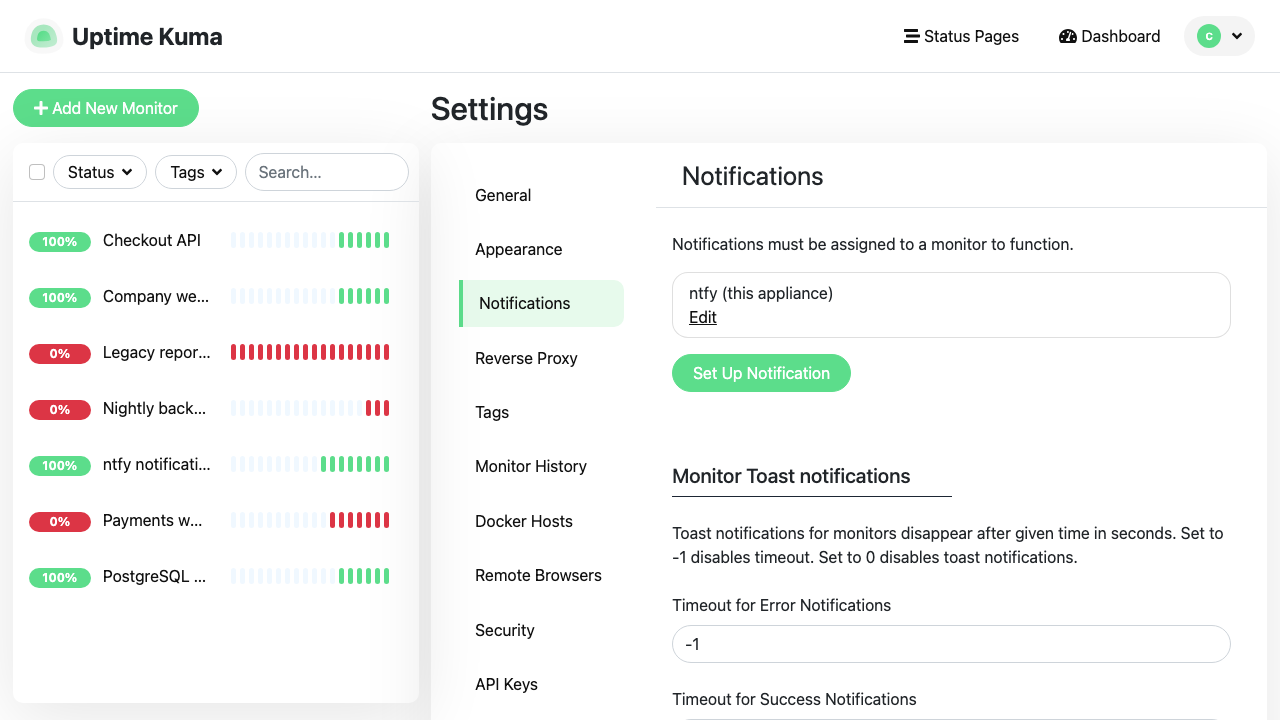Click Checkout API 100% uptime badge

tap(60, 241)
